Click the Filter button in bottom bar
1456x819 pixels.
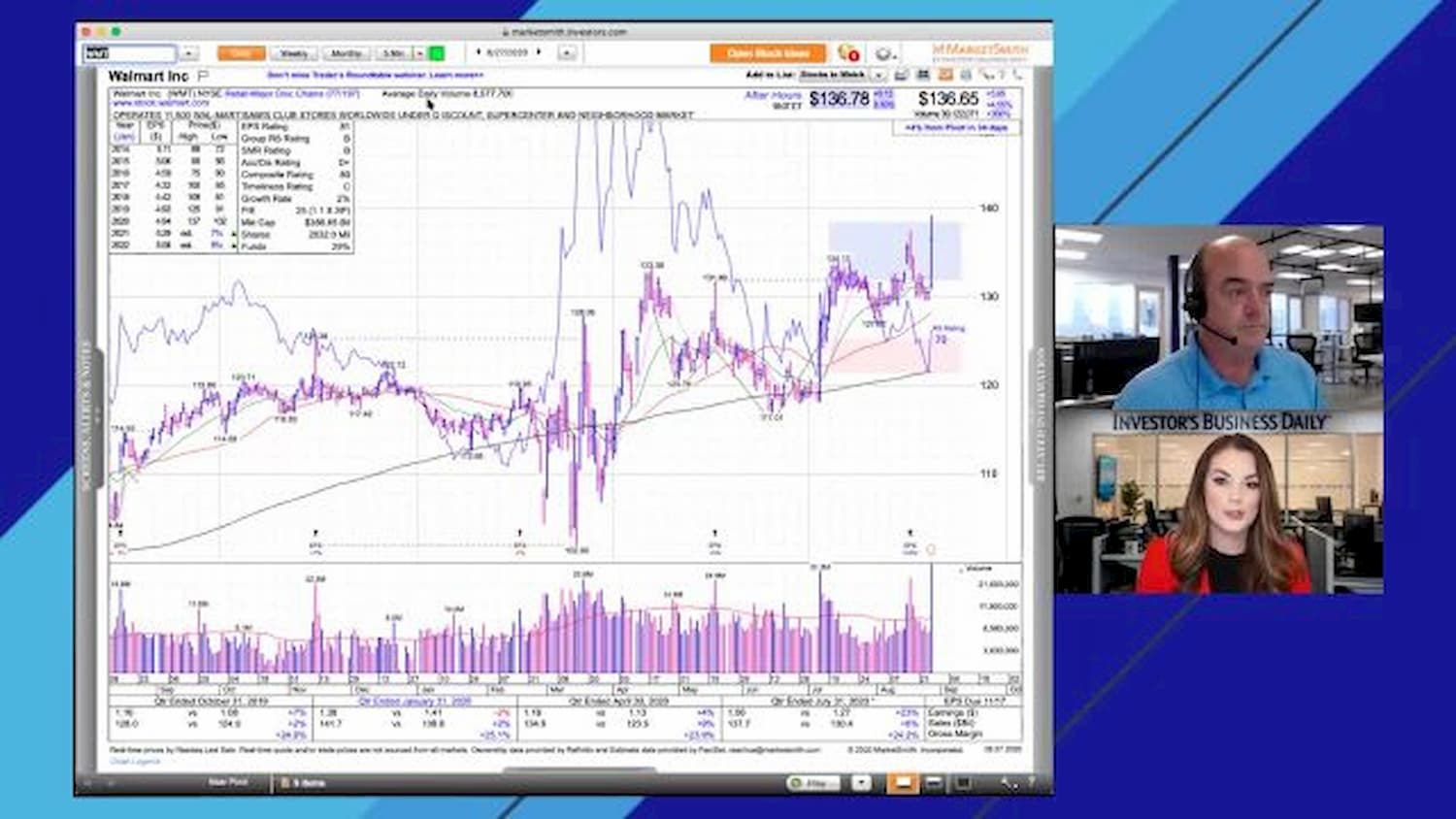coord(813,783)
